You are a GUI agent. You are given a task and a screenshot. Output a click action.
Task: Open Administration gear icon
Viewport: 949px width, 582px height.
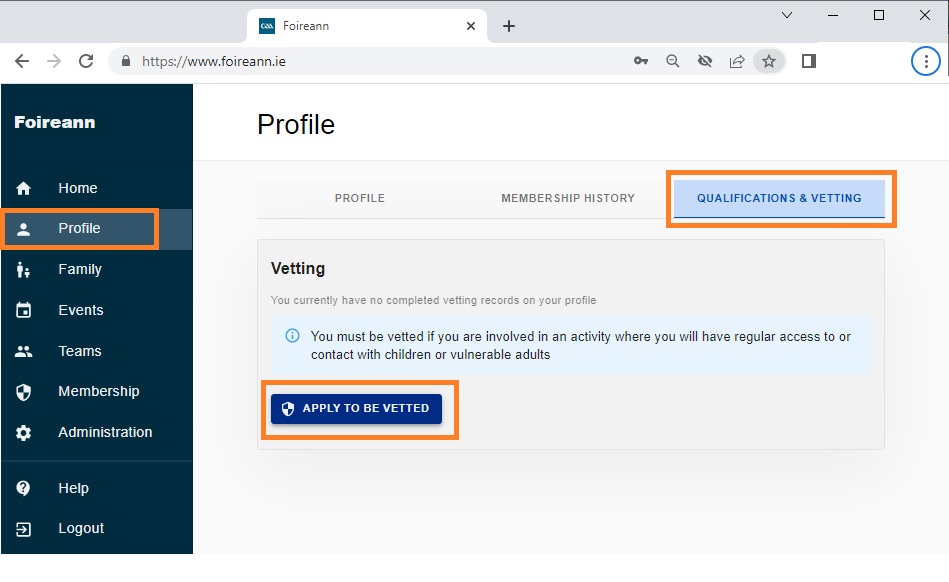pyautogui.click(x=23, y=433)
